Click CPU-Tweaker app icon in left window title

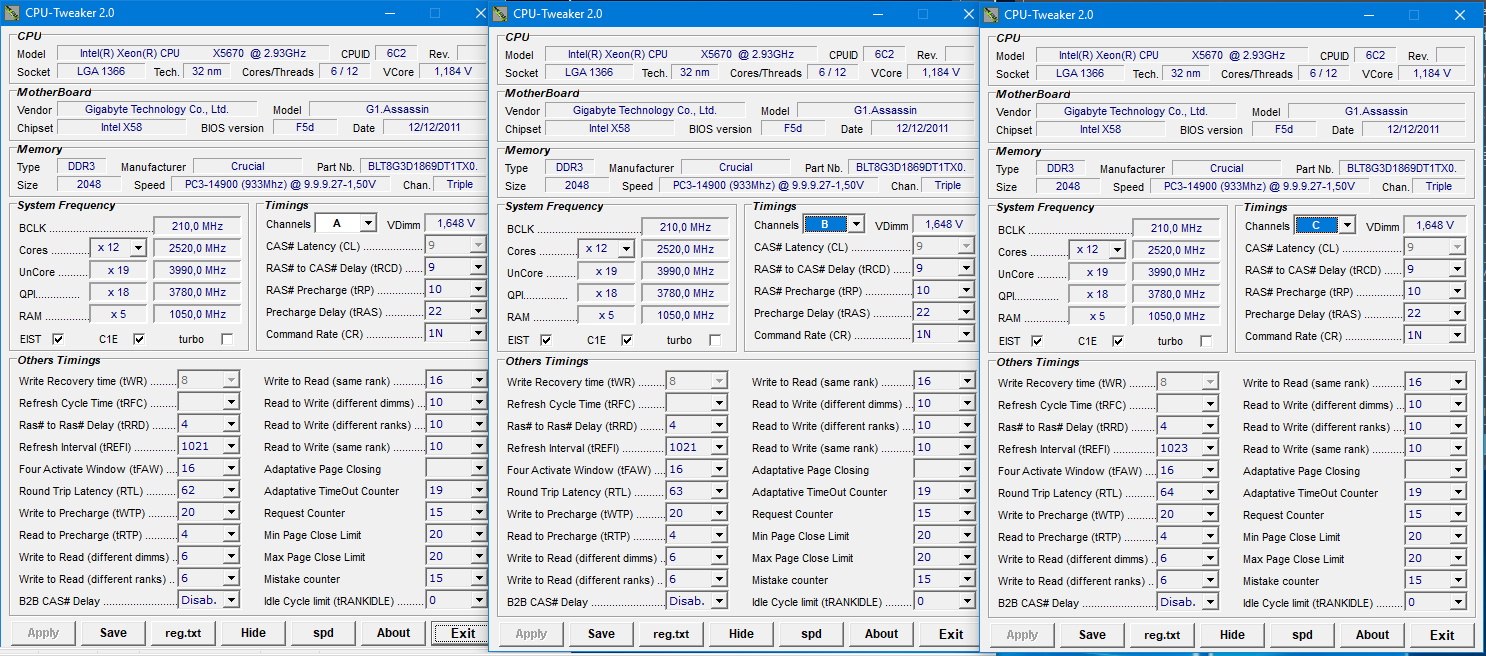[x=12, y=13]
